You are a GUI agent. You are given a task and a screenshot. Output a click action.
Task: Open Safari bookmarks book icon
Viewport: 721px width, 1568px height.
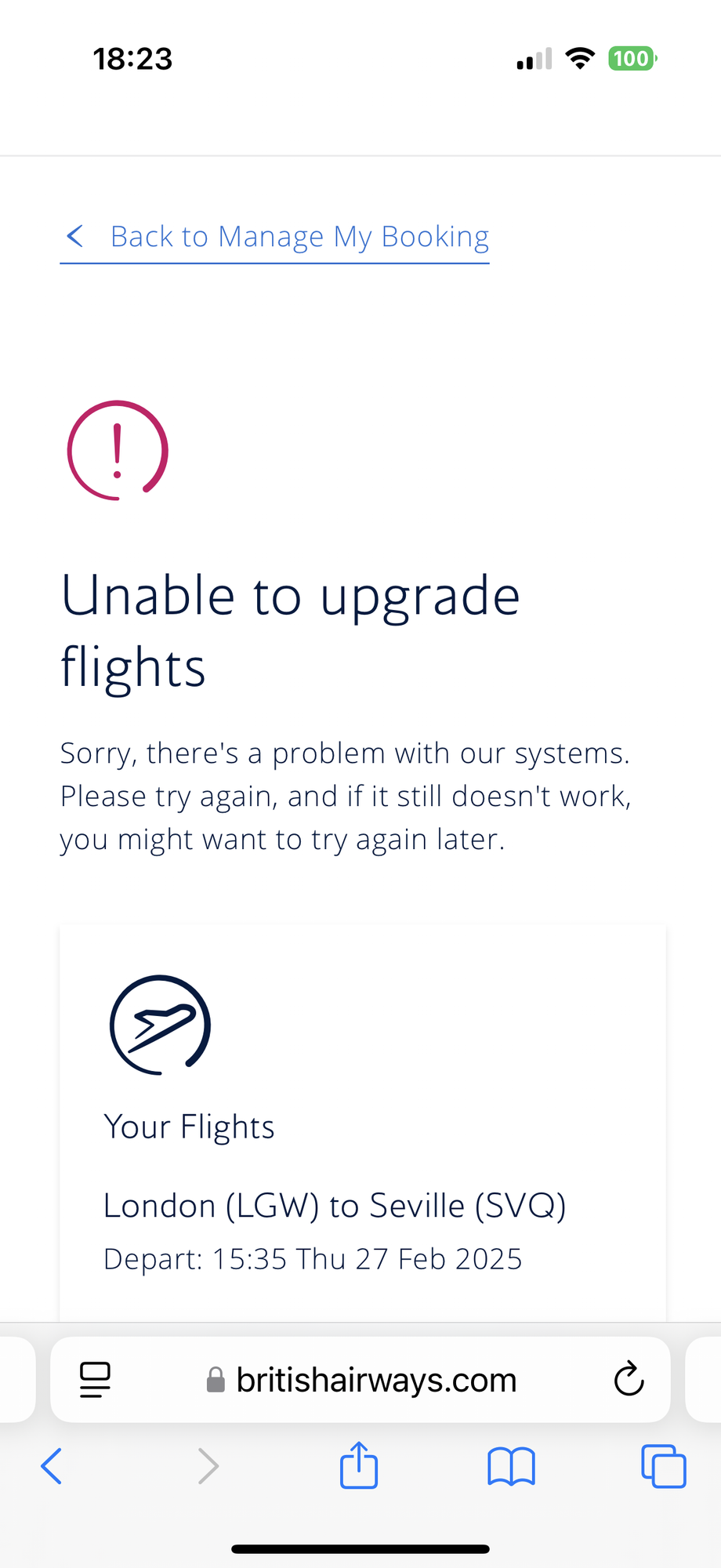tap(511, 1467)
